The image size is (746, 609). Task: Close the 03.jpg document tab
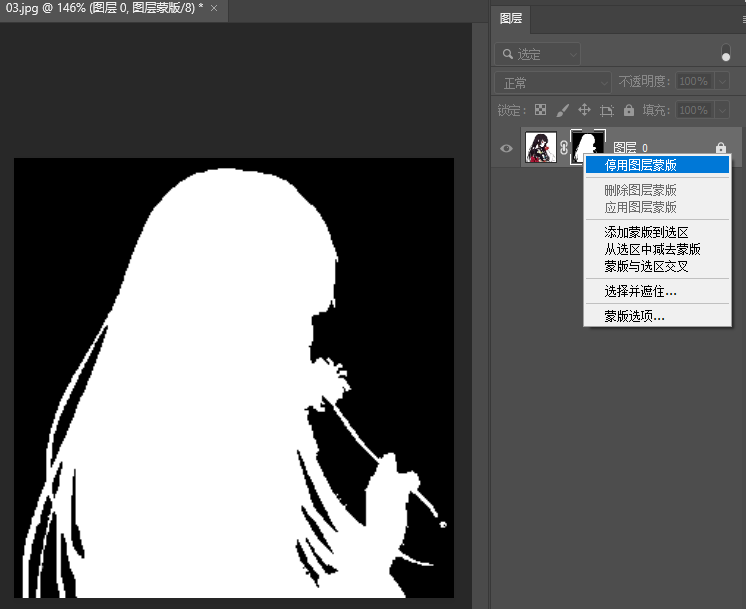pos(214,8)
